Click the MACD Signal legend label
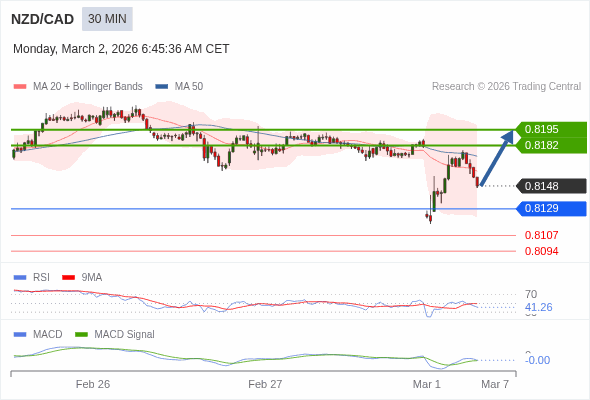 (x=125, y=335)
